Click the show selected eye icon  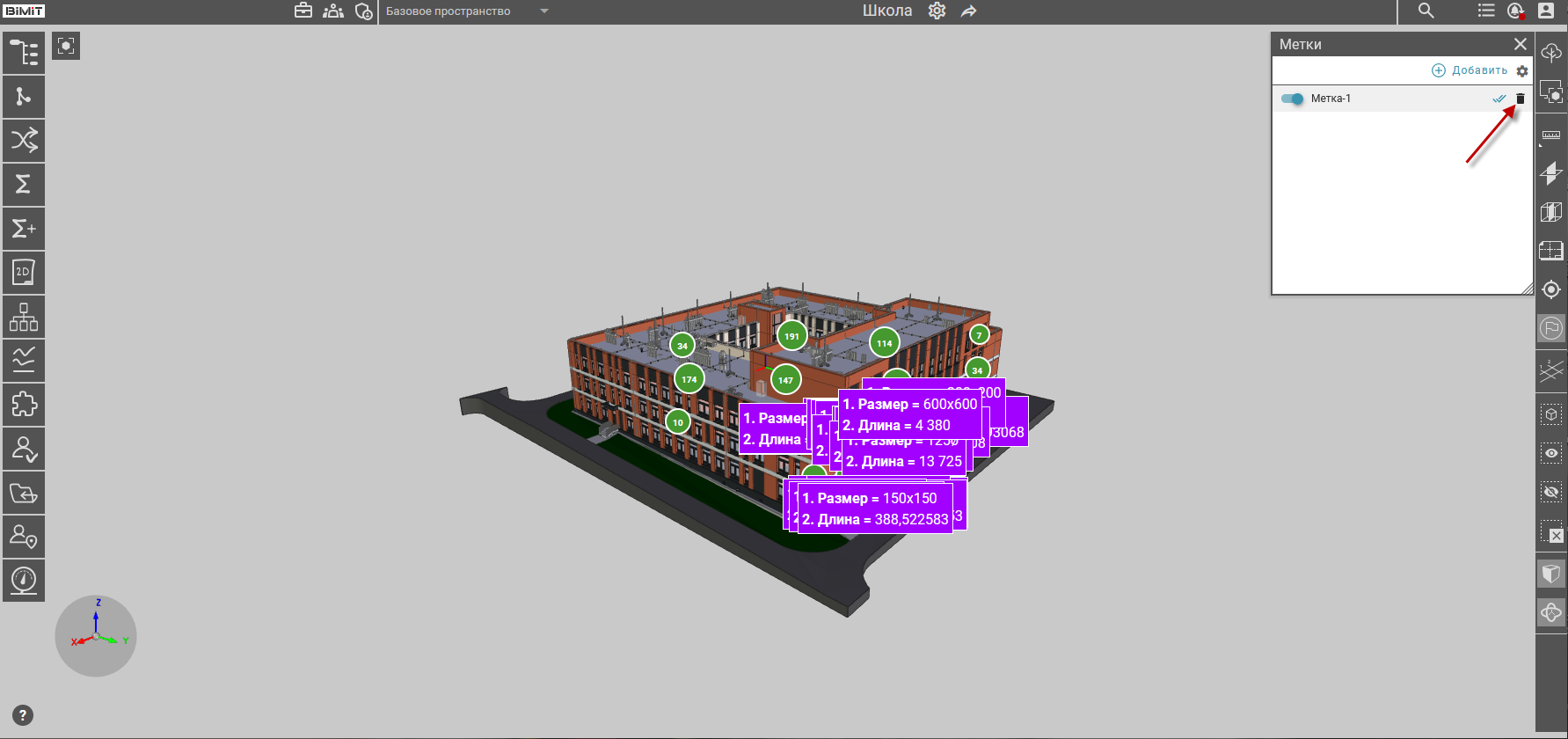point(1551,453)
